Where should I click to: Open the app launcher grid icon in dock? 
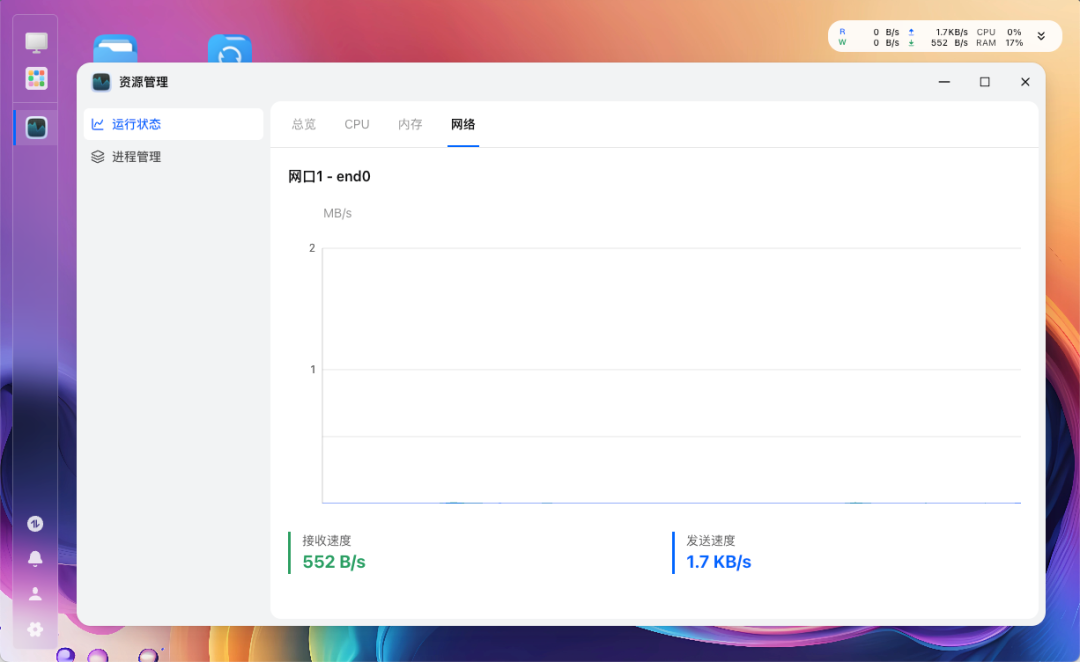(35, 78)
